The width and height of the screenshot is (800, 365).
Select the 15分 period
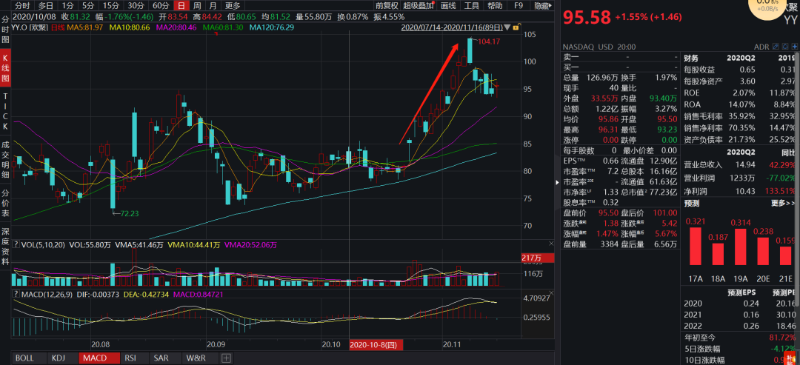110,6
